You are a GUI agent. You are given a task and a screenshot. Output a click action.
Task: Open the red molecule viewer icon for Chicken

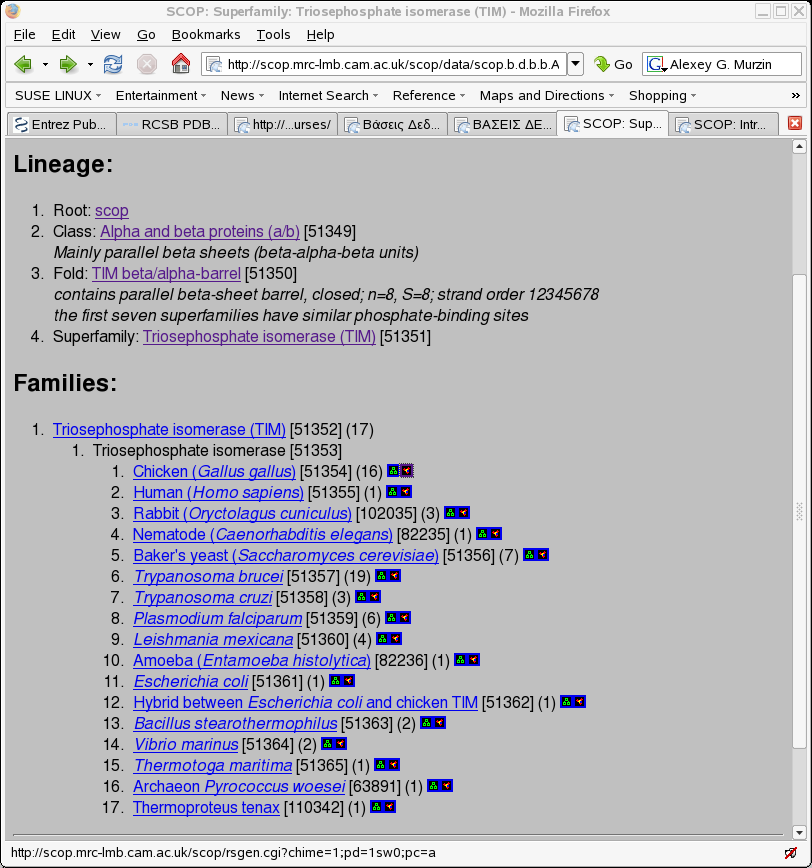click(407, 471)
